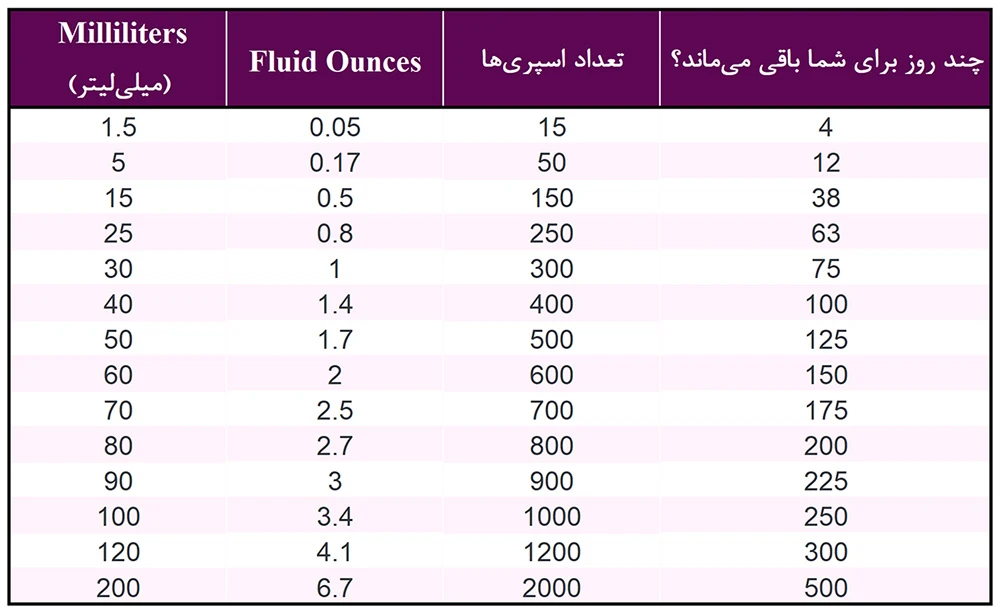Click the 1.5 milliliters cell

coord(119,127)
